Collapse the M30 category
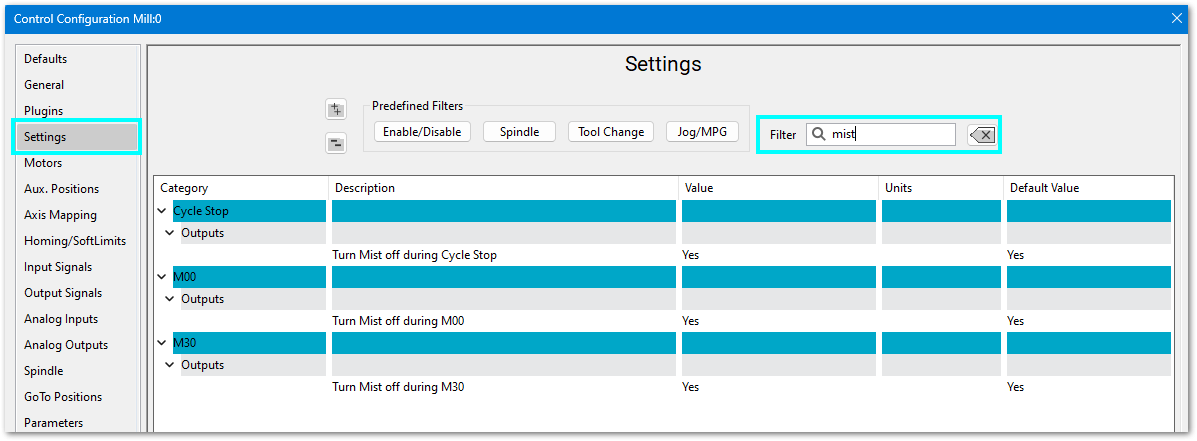1197x441 pixels. point(163,343)
